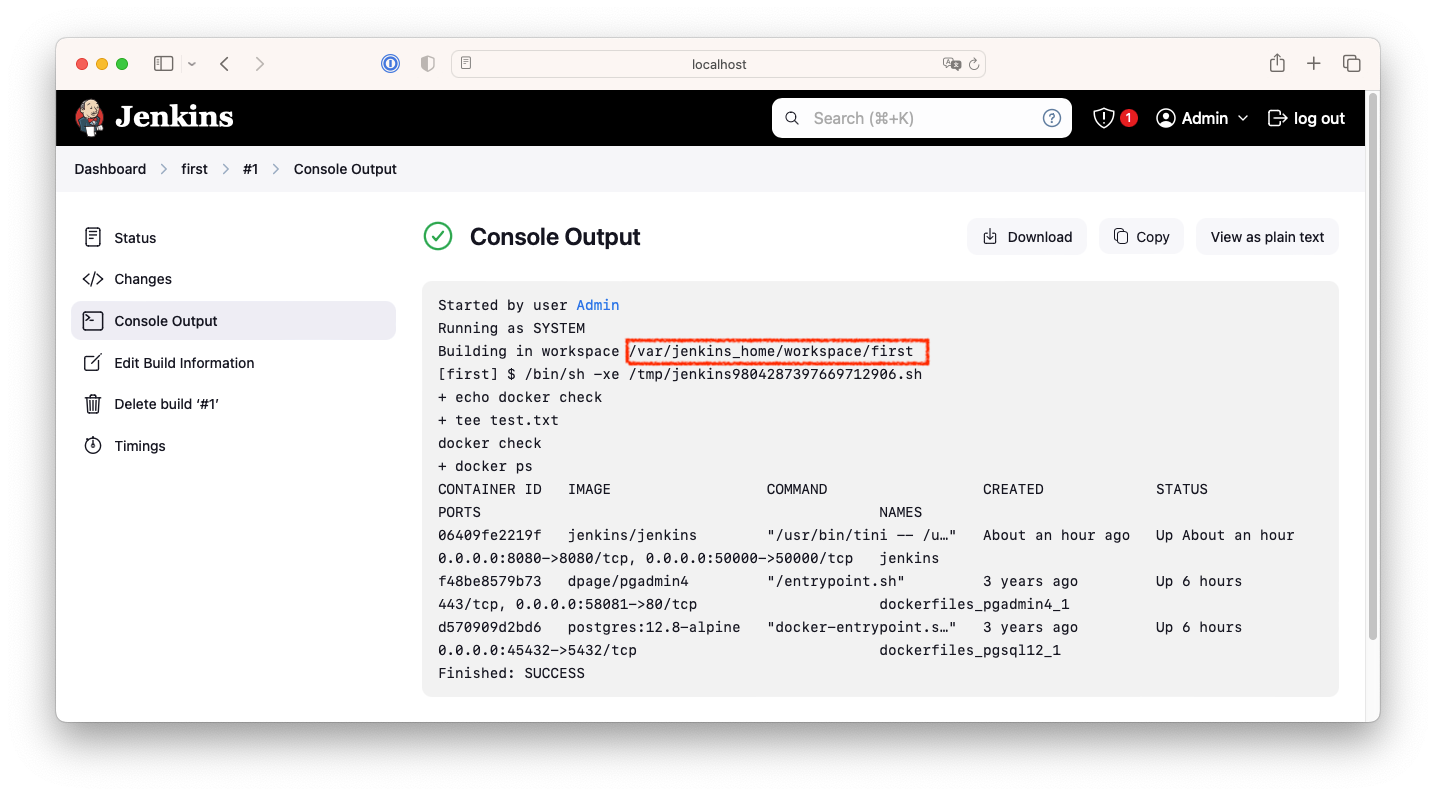Open the Safari sidebar panel icon
The image size is (1436, 796).
coord(163,64)
